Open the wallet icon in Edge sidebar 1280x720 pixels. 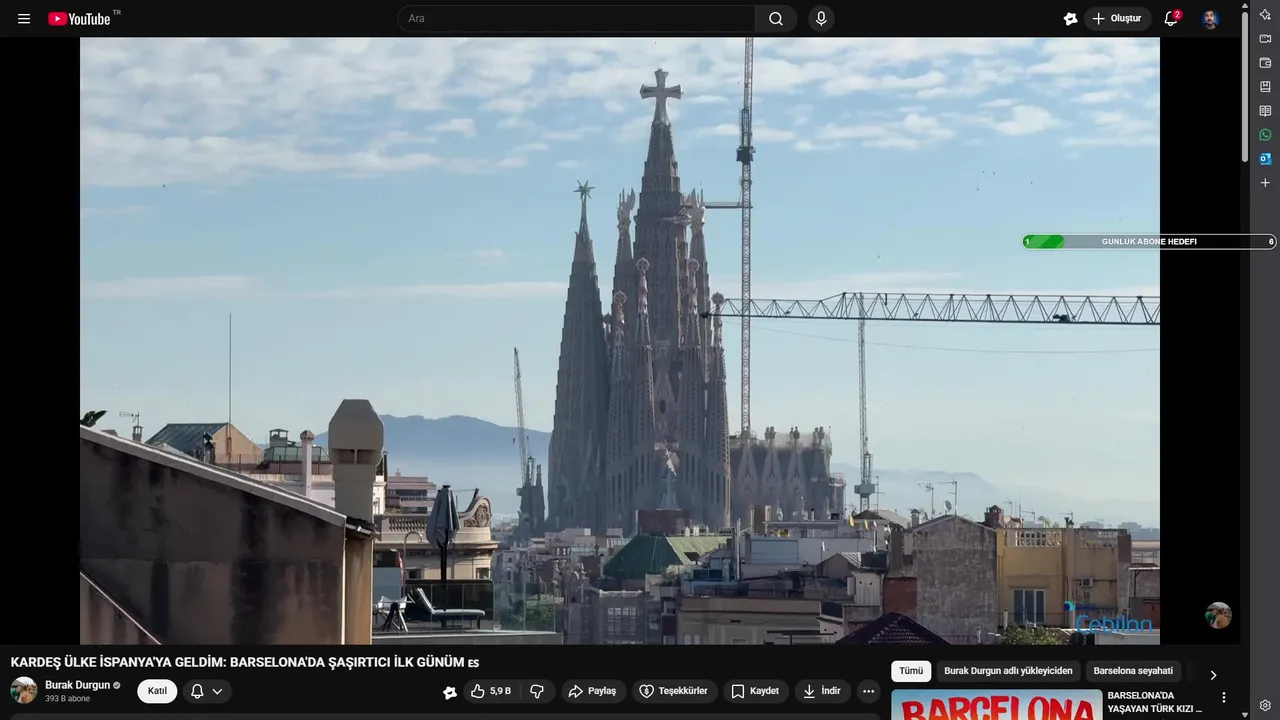pos(1265,63)
